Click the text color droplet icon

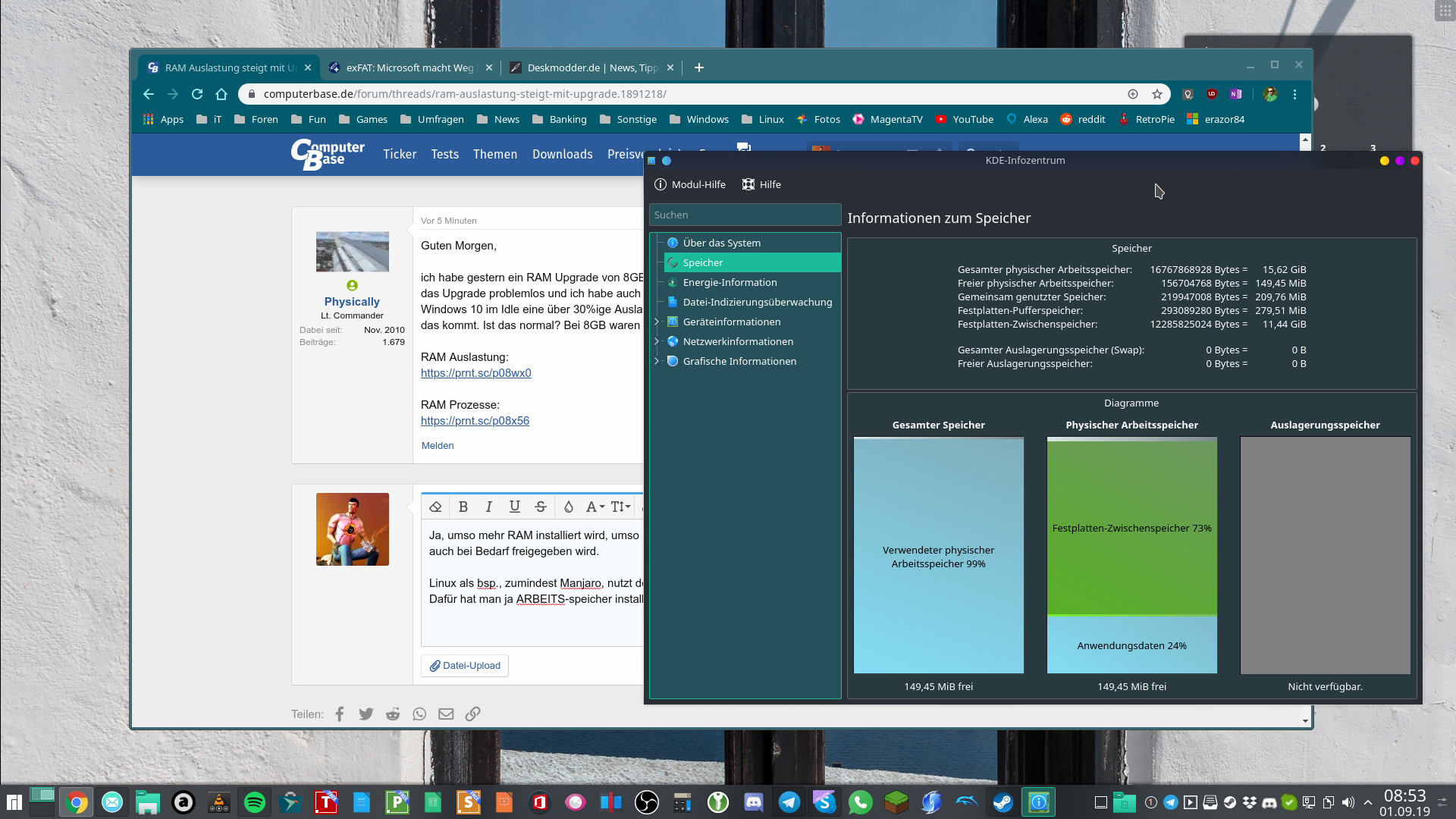tap(569, 507)
